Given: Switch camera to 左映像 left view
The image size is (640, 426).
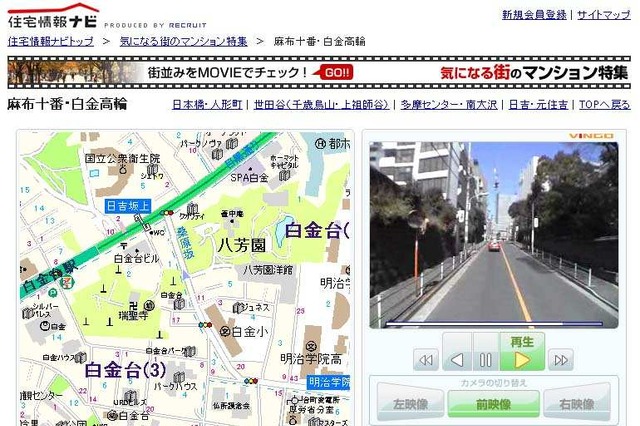Looking at the screenshot, I should coord(411,404).
